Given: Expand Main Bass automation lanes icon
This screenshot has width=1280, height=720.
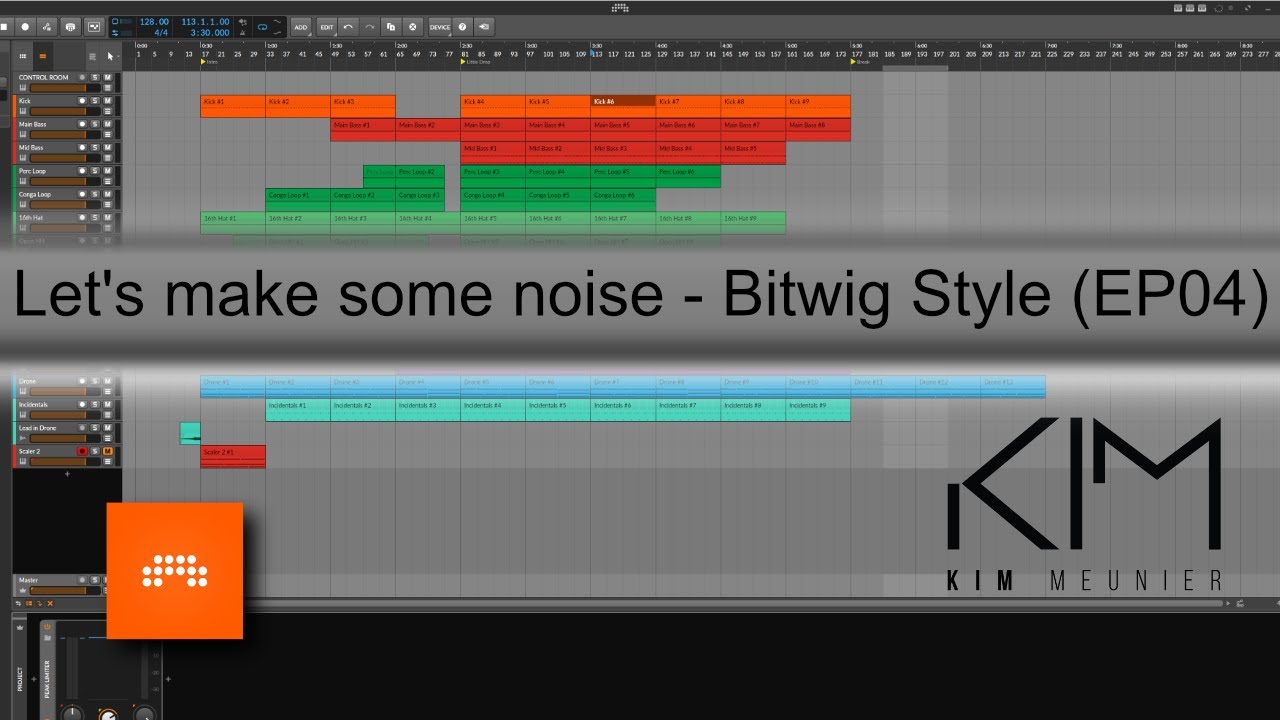Looking at the screenshot, I should 107,135.
